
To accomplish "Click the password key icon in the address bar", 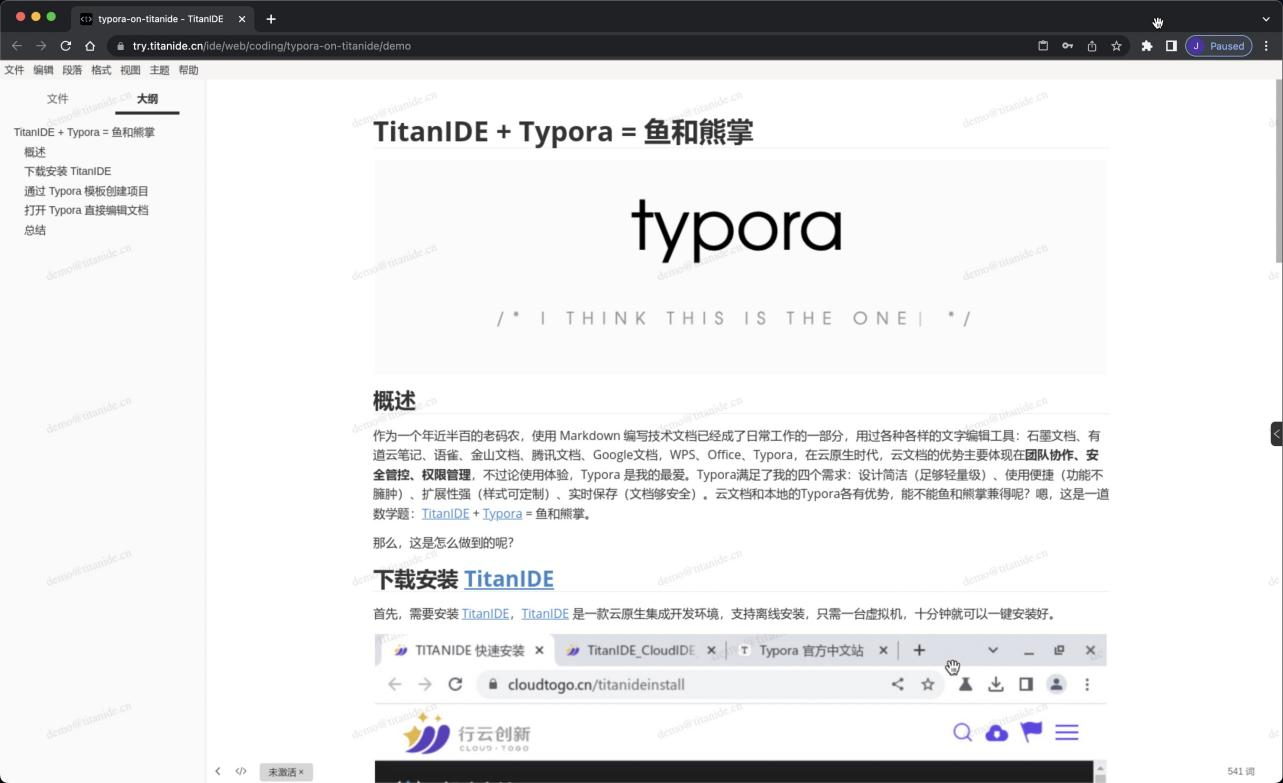I will coord(1067,46).
